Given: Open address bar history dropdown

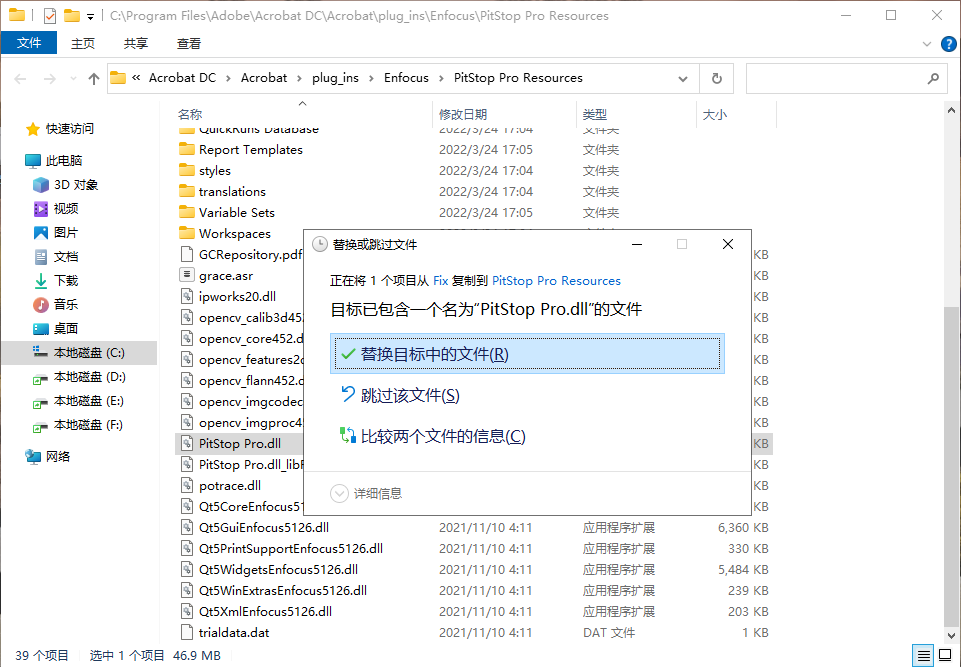Looking at the screenshot, I should pos(683,78).
